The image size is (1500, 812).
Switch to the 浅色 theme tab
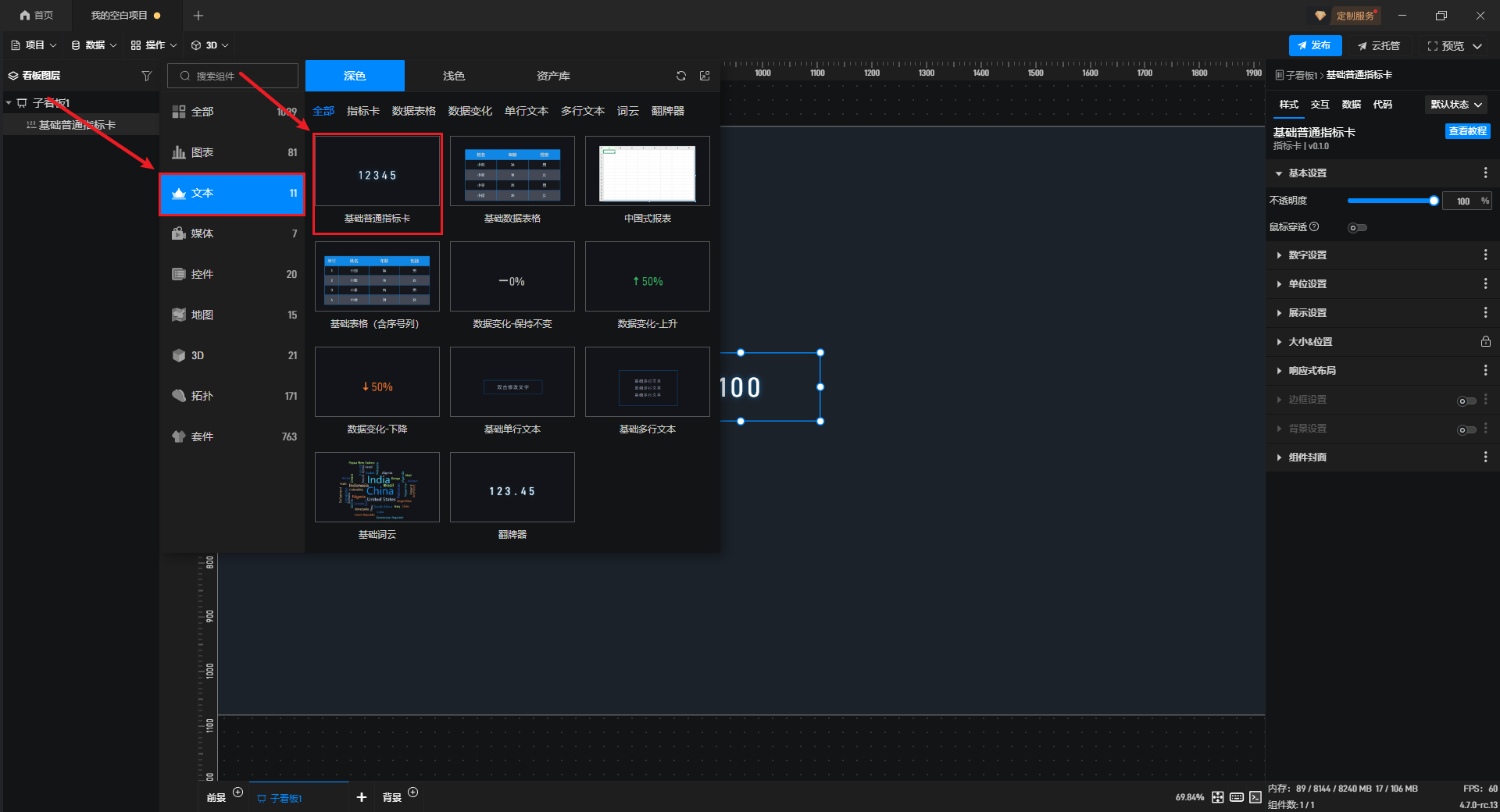click(x=453, y=76)
